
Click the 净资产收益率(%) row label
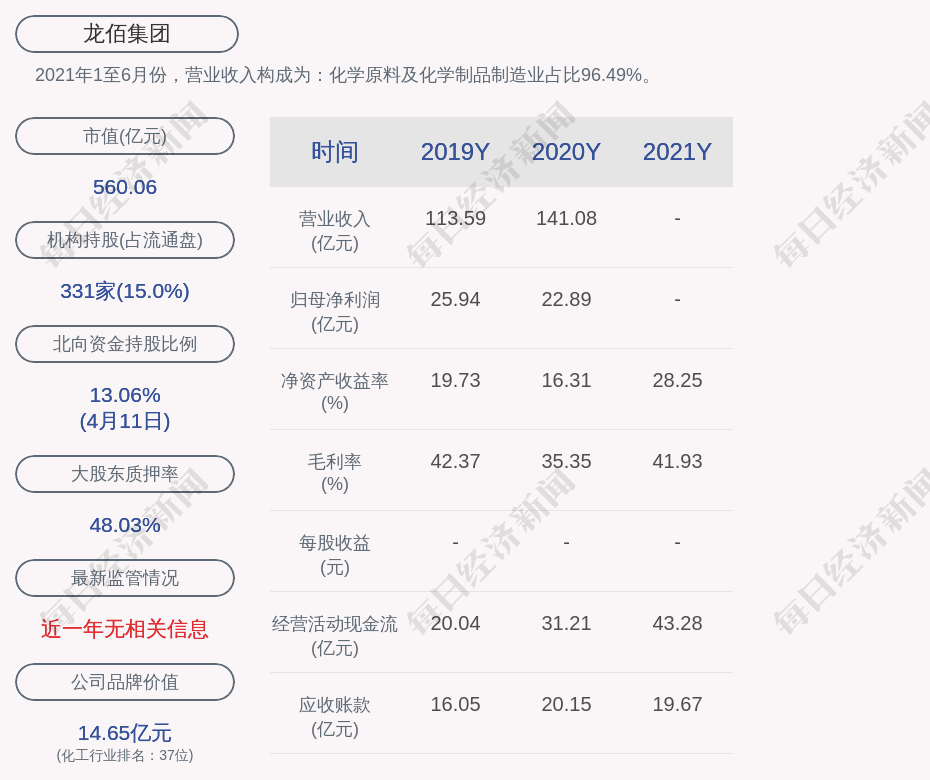[335, 391]
